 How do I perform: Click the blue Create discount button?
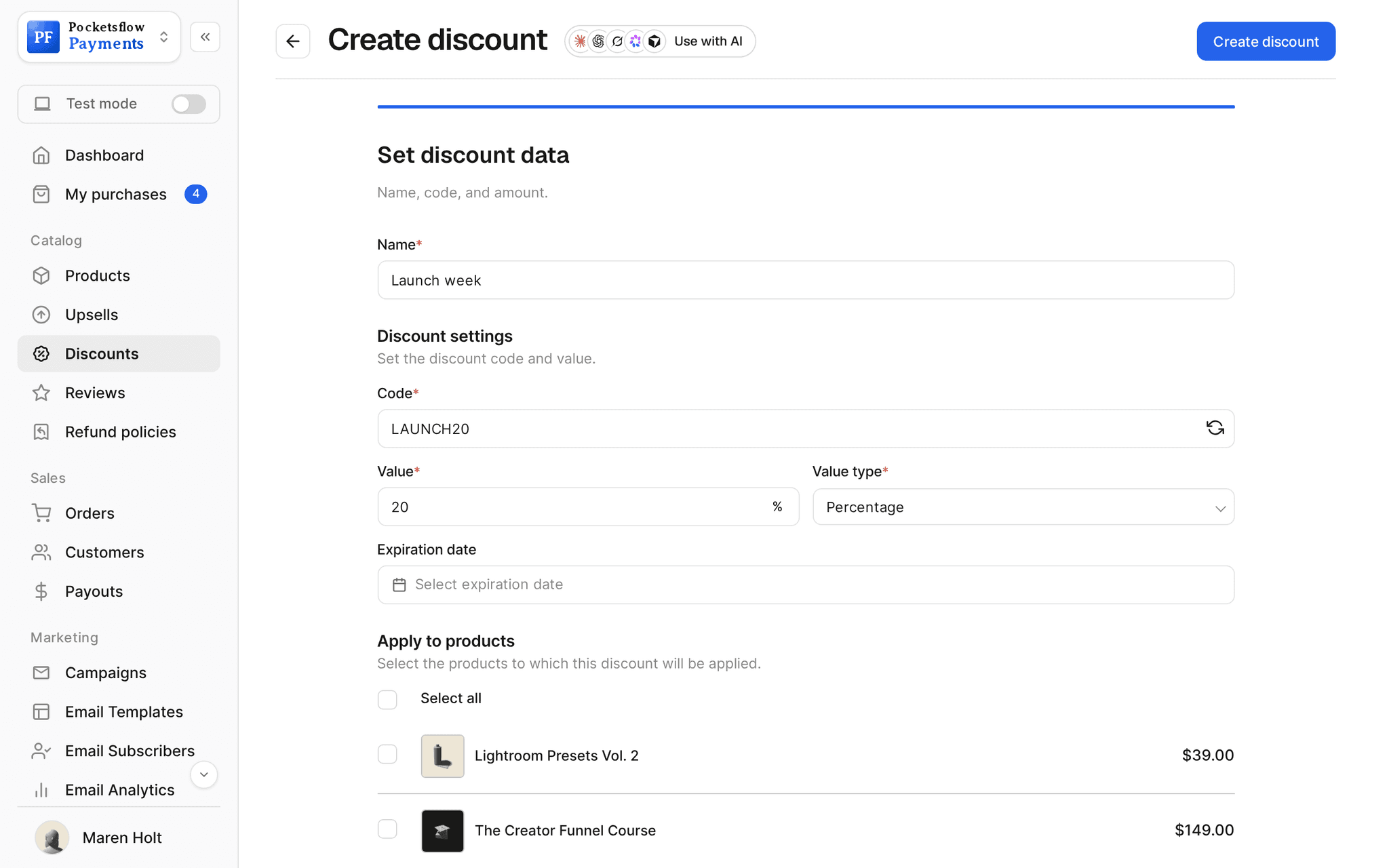[1266, 41]
